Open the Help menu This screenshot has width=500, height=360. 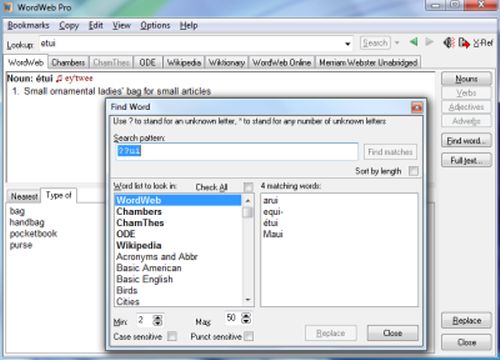[189, 25]
